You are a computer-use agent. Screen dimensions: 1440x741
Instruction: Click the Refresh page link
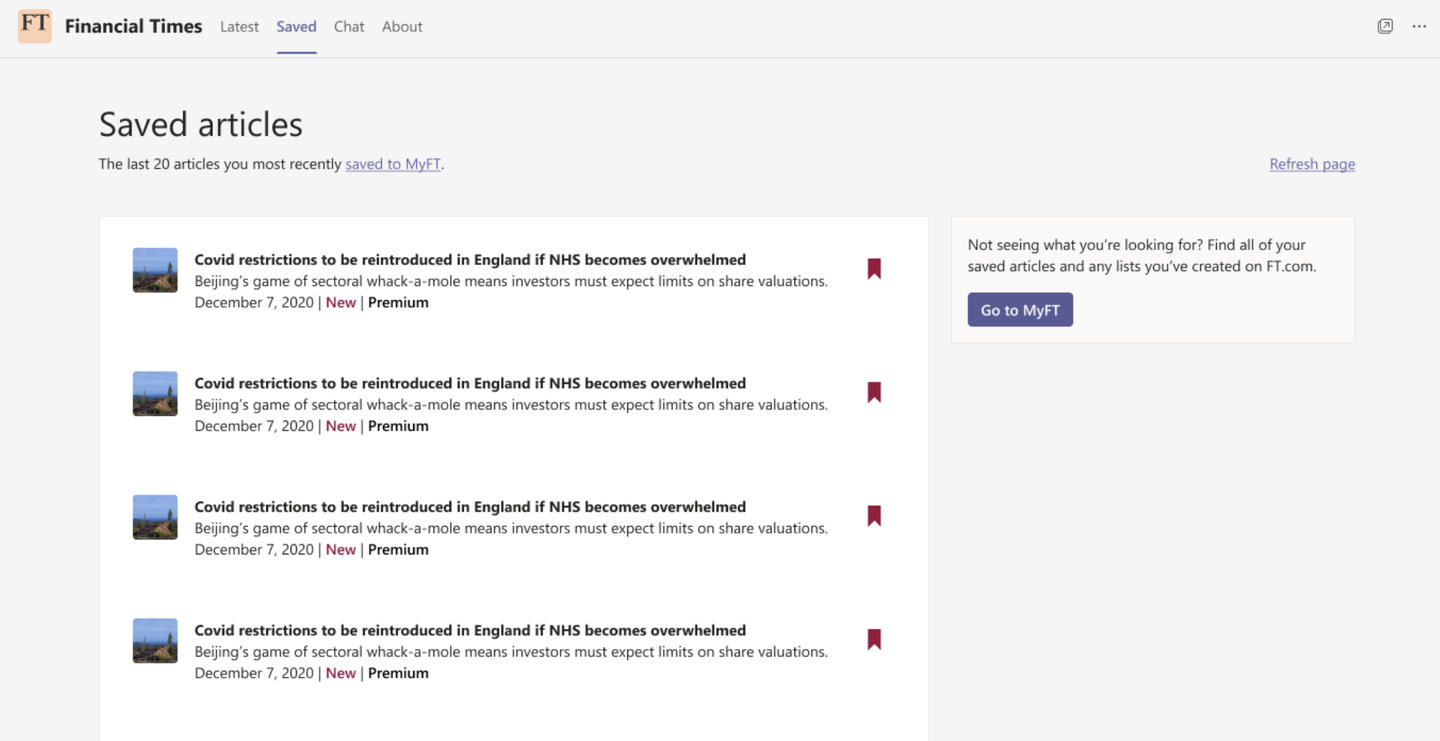(x=1312, y=164)
